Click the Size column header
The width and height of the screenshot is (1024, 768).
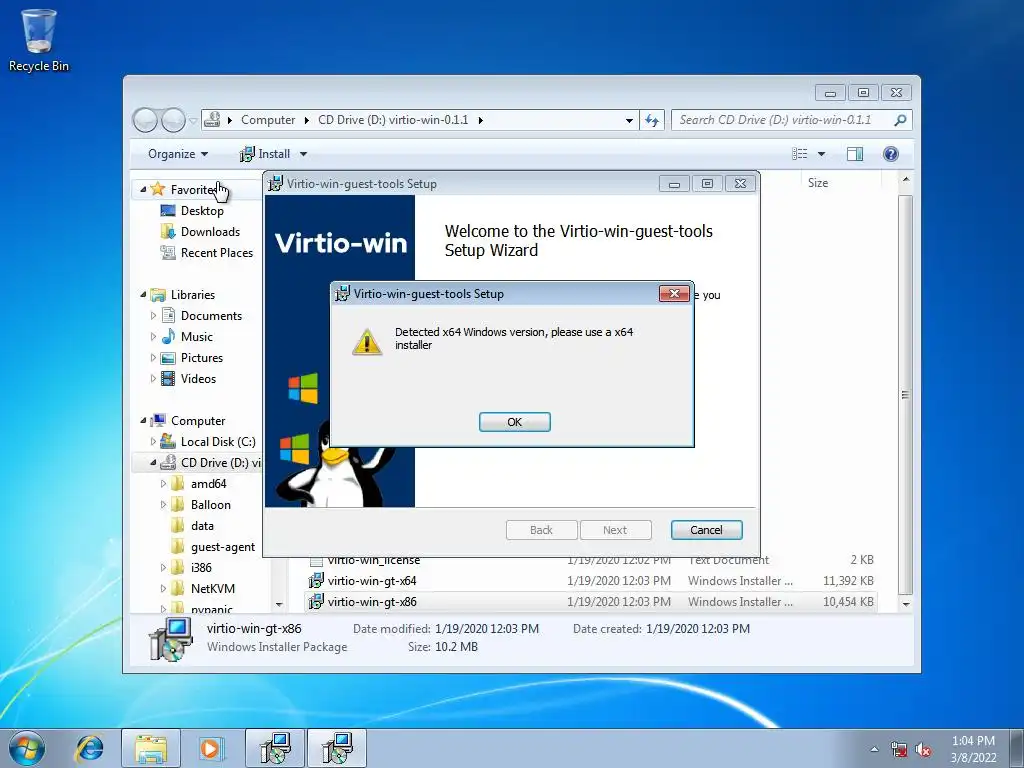click(818, 183)
